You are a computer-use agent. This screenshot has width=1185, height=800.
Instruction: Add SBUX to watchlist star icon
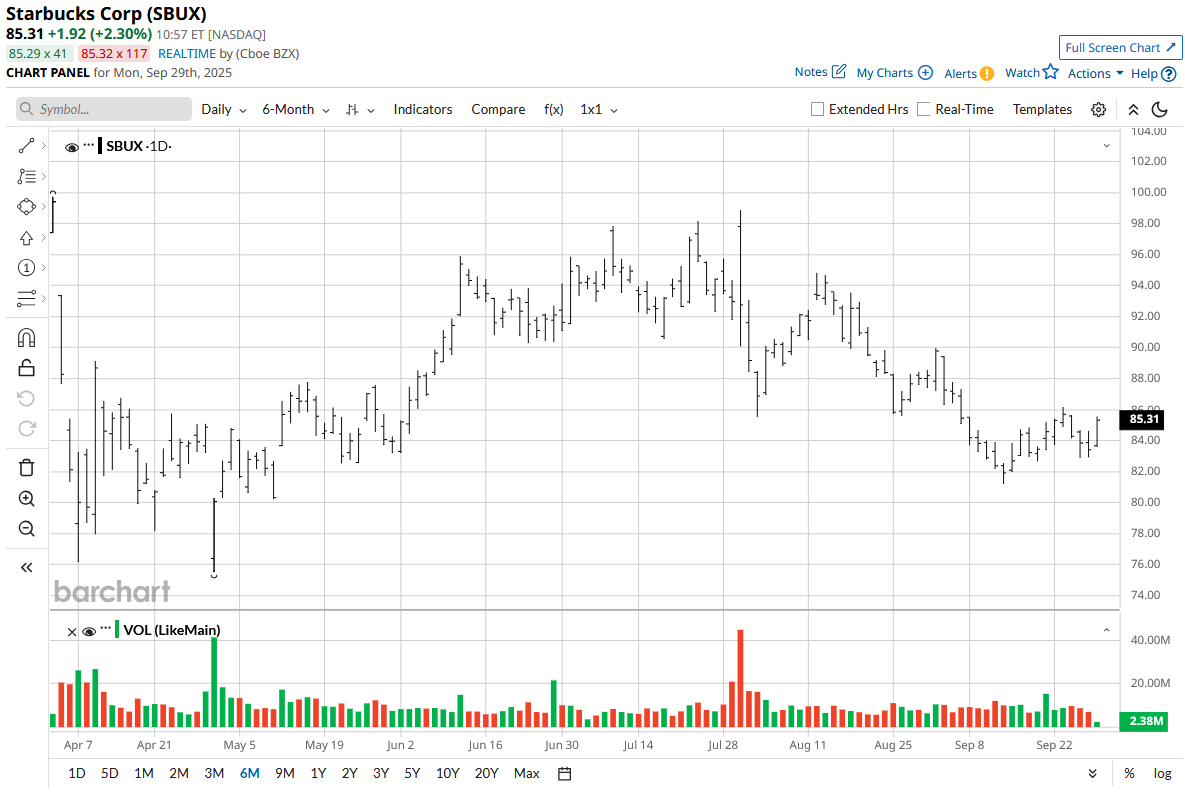tap(1050, 72)
